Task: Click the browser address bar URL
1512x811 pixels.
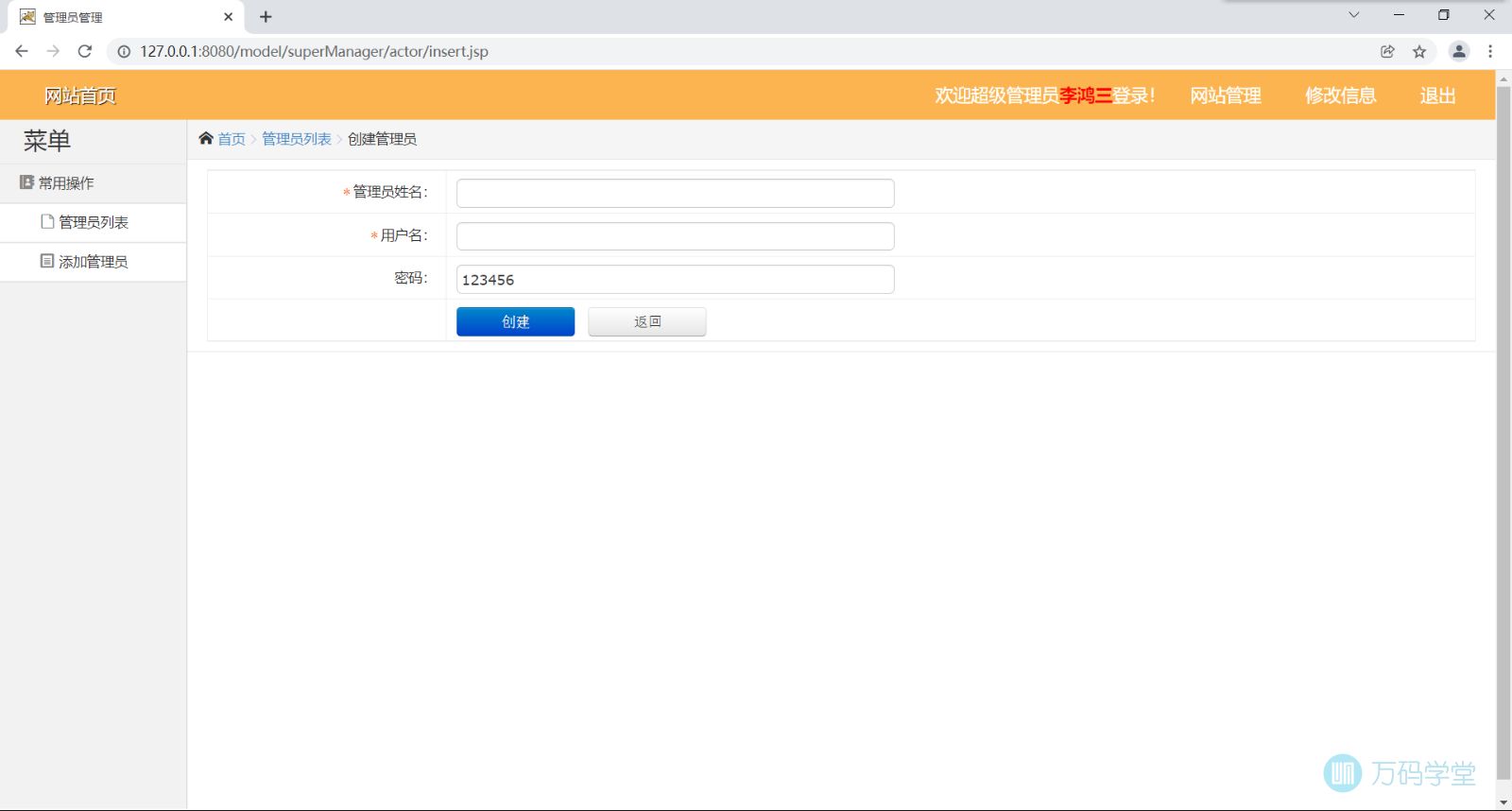Action: [314, 51]
